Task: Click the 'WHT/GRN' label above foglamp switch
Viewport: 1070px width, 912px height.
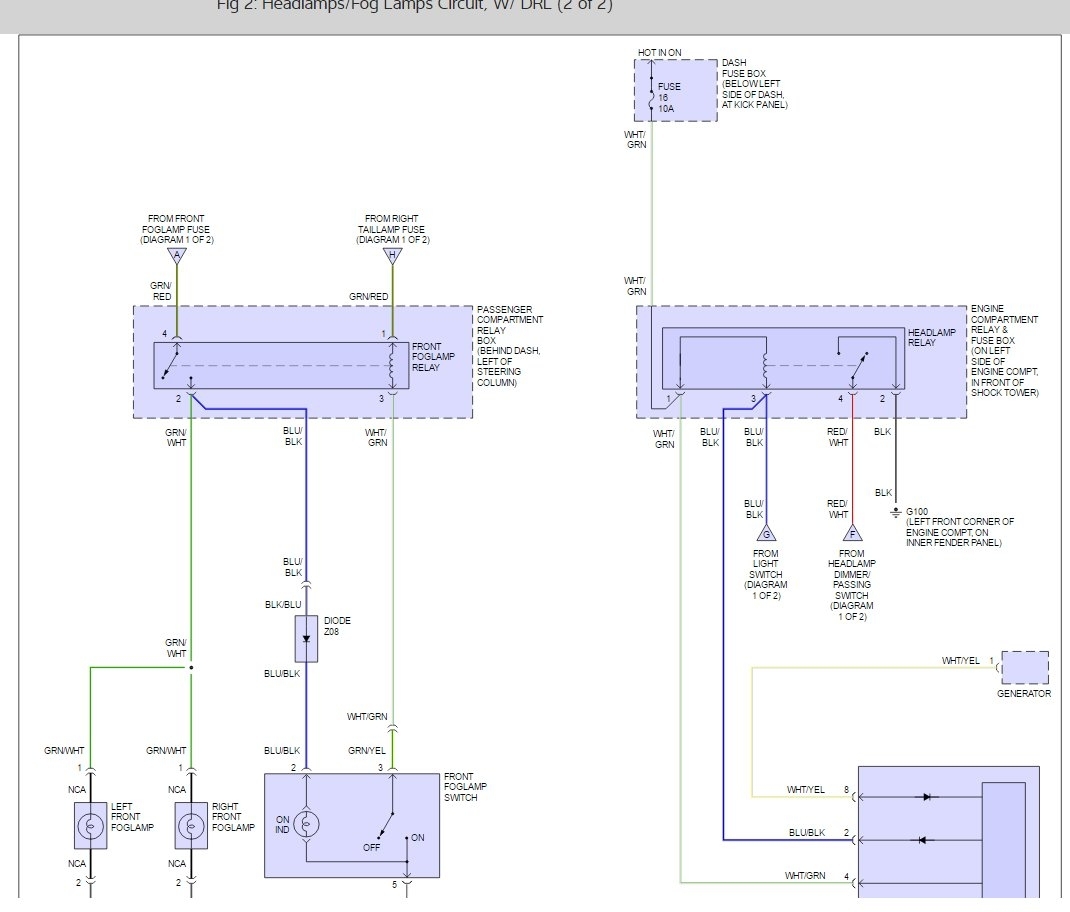Action: click(366, 717)
